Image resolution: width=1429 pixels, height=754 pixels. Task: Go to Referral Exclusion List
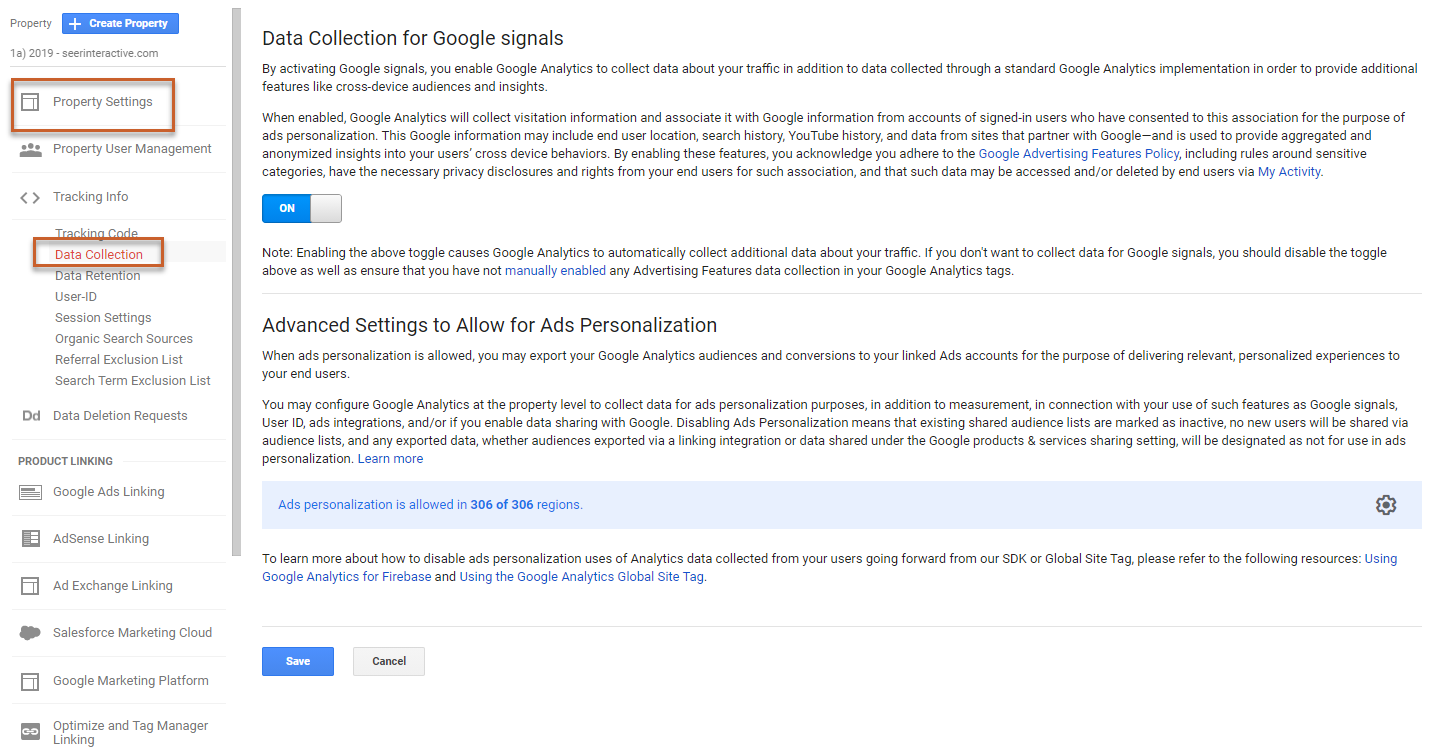[118, 360]
